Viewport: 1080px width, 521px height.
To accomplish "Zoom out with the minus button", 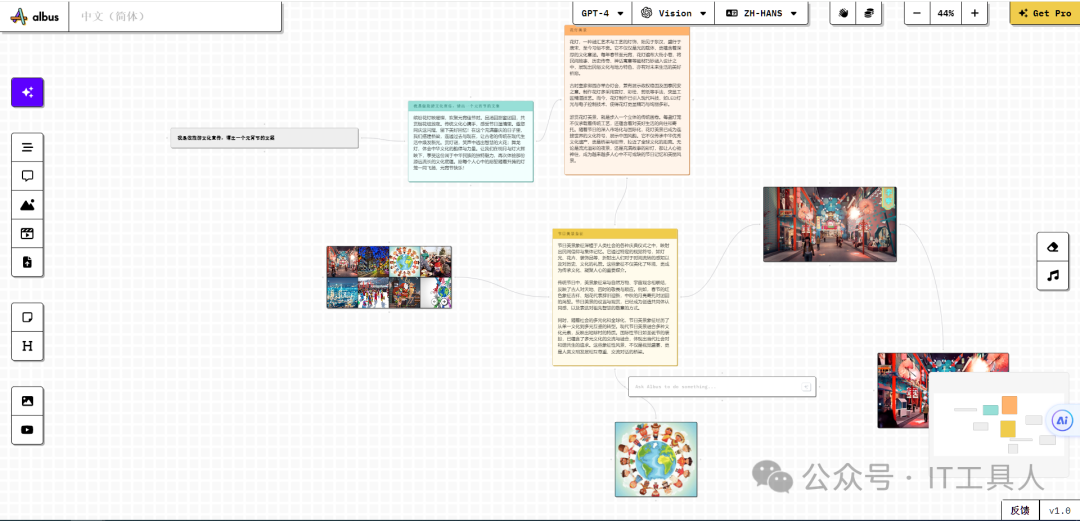I will point(917,13).
